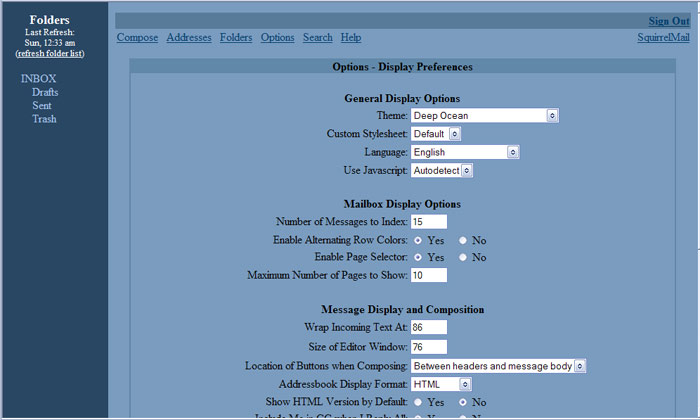Open the Compose page
700x420 pixels.
(137, 38)
